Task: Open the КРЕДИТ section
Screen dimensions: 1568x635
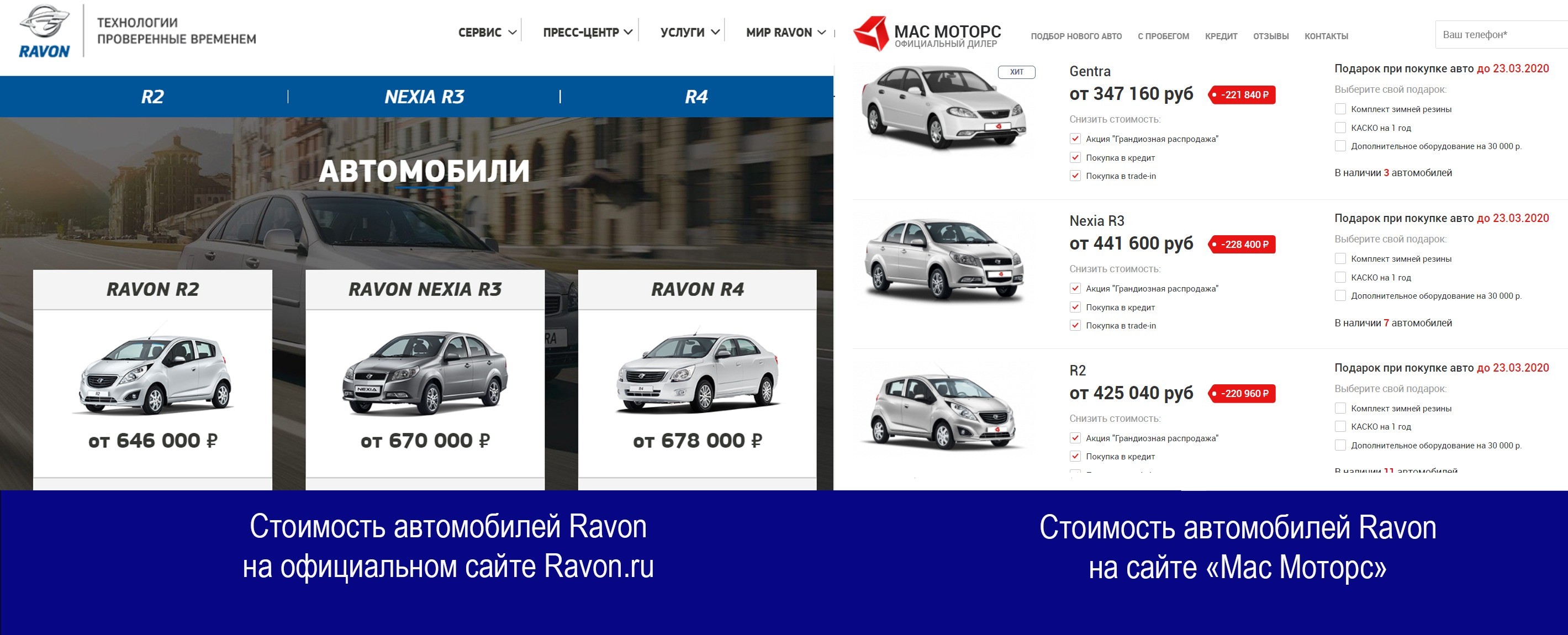Action: [x=1221, y=36]
